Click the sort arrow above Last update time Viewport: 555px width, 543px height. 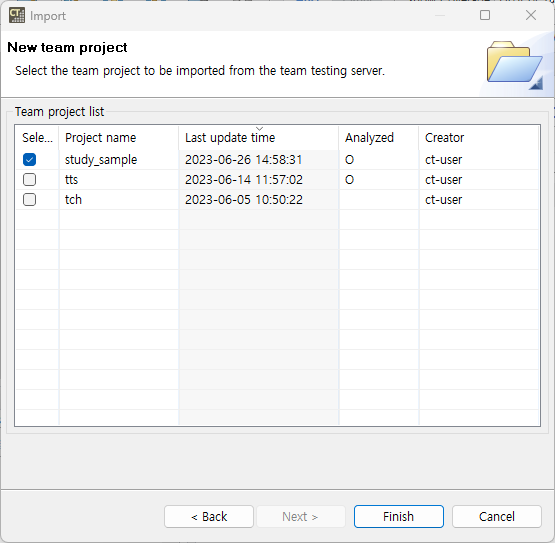[259, 128]
